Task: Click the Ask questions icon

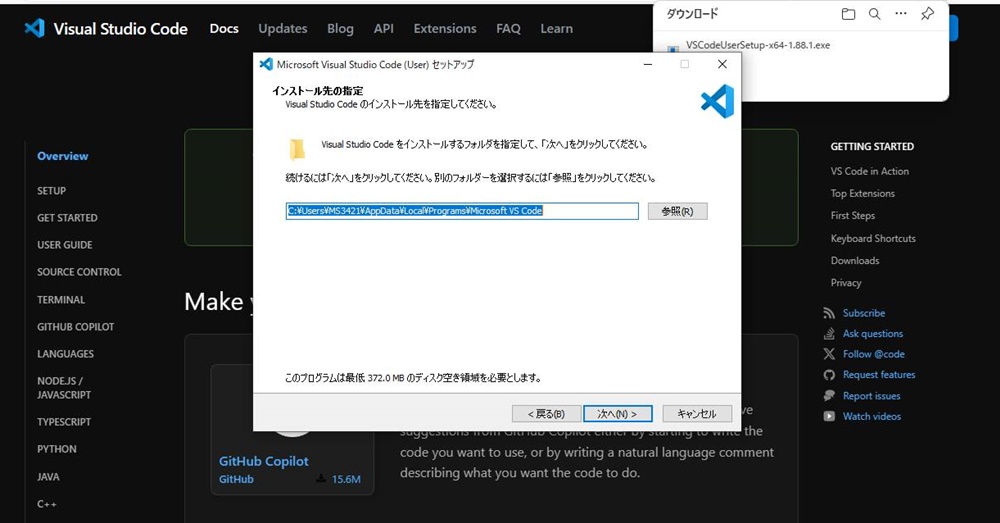Action: (x=829, y=334)
